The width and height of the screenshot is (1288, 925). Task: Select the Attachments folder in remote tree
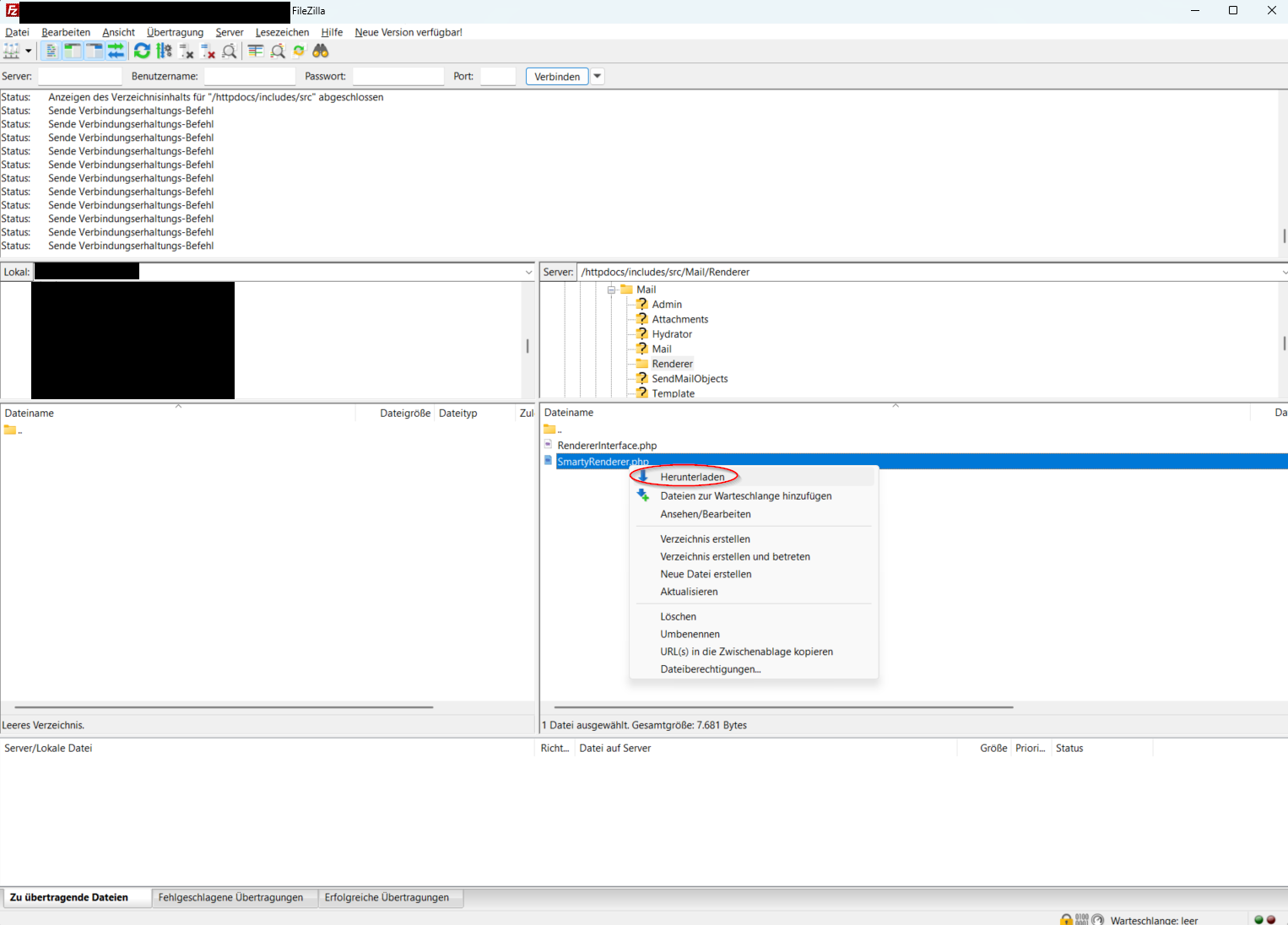pos(680,319)
